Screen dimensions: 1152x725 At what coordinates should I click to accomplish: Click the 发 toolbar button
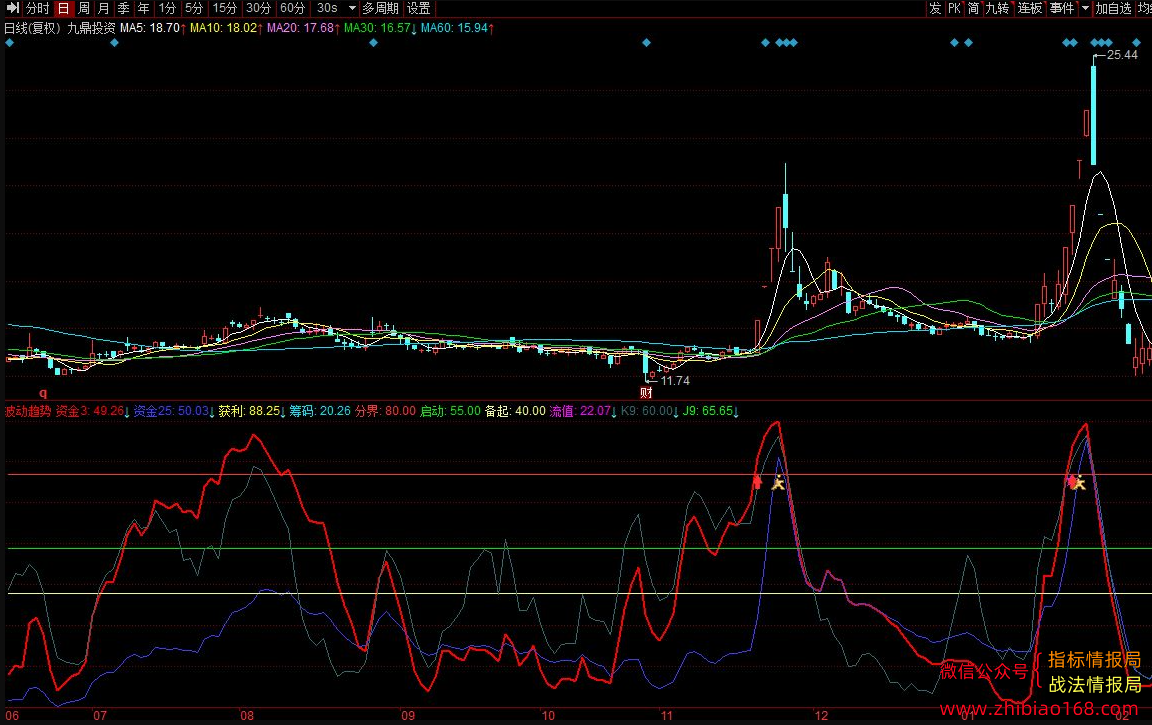click(x=935, y=8)
